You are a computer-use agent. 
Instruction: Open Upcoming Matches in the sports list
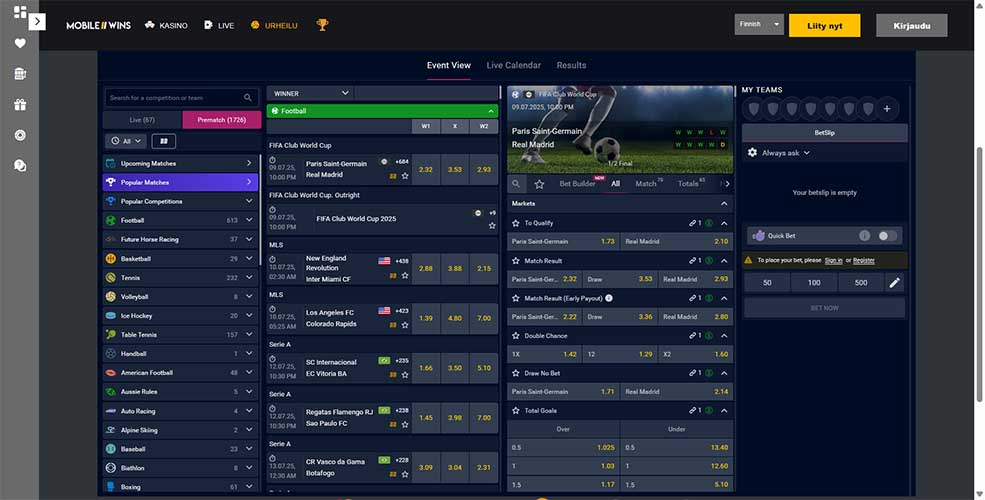(x=181, y=163)
